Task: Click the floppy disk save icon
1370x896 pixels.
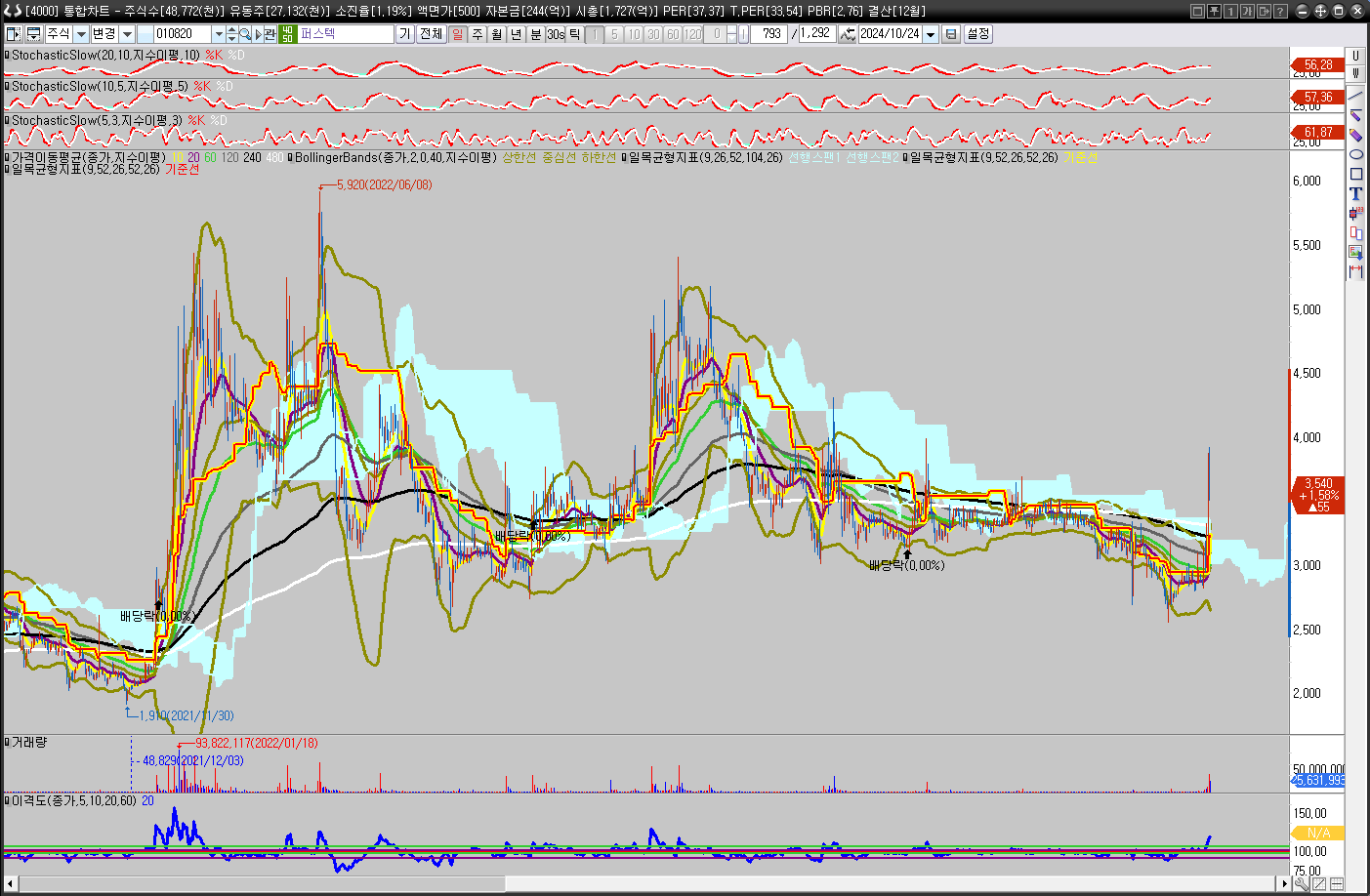Action: click(951, 34)
